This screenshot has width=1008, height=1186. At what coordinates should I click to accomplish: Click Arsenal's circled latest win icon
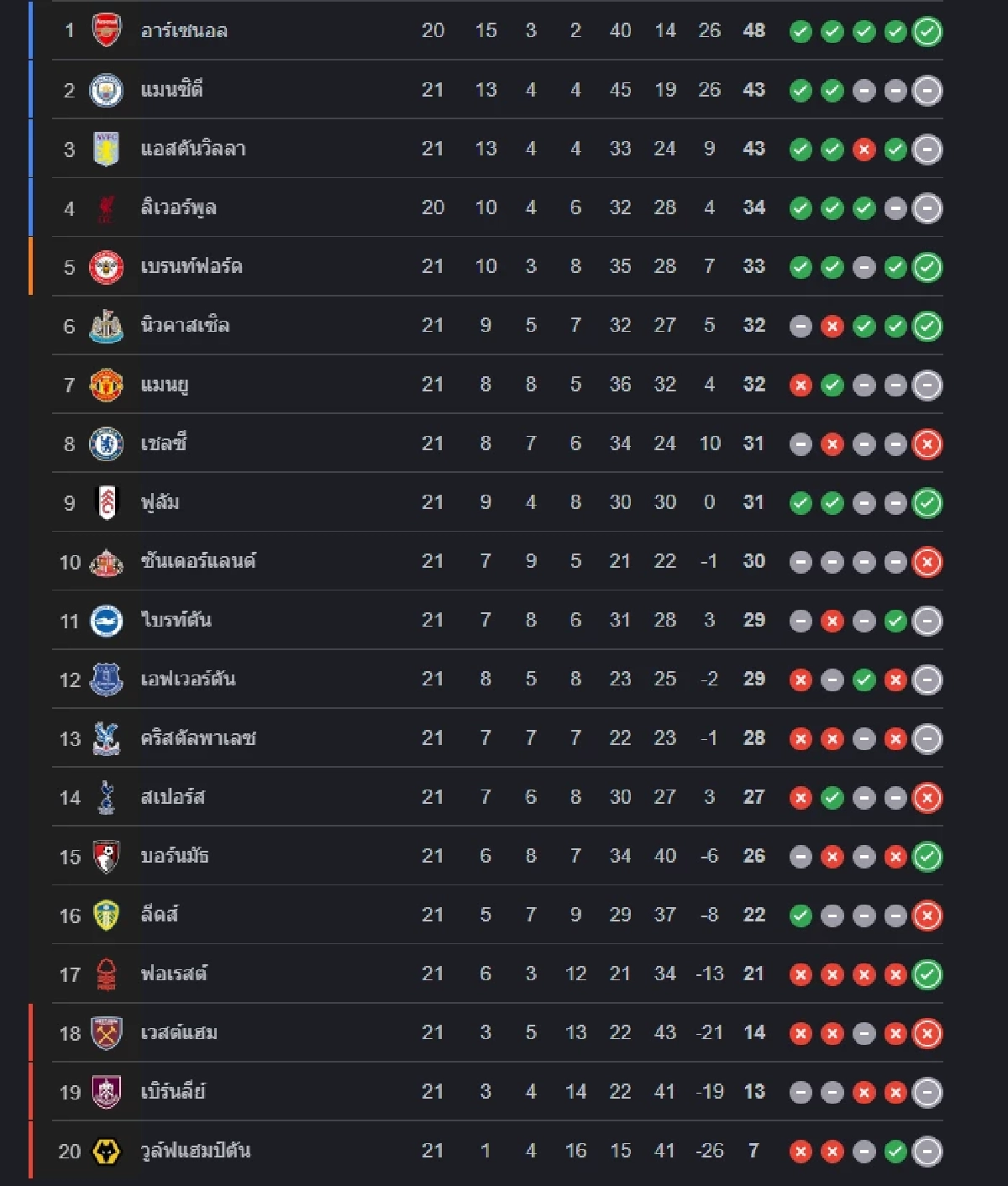click(927, 32)
